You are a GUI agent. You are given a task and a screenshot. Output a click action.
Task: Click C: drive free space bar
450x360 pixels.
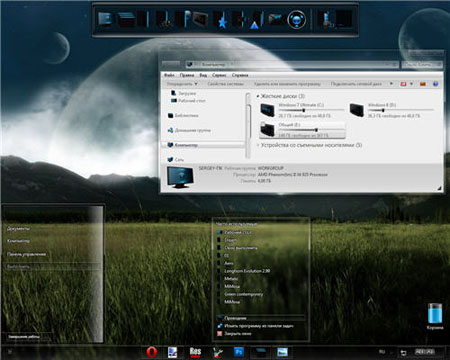coord(311,110)
